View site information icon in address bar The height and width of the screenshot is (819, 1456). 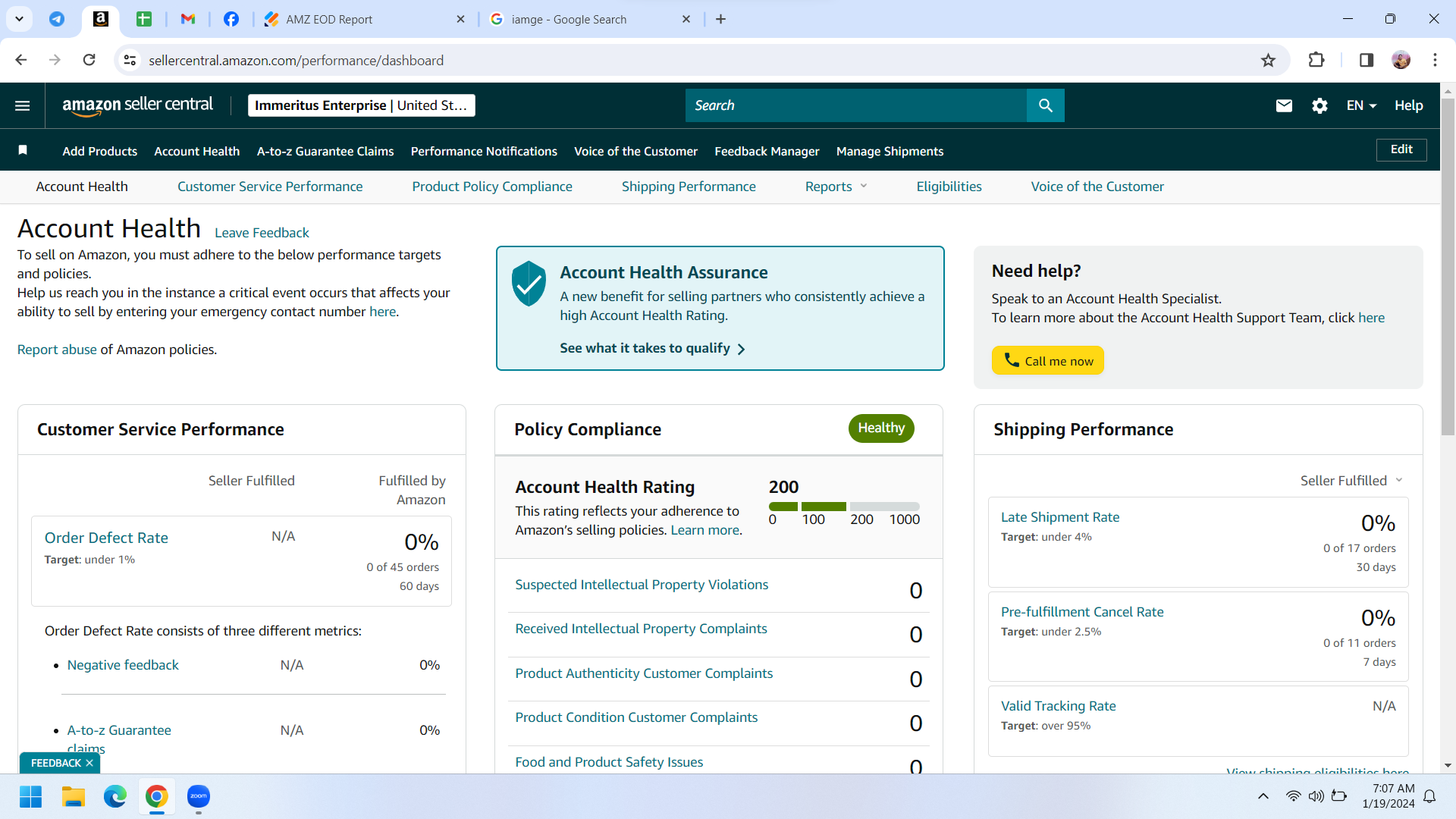[x=130, y=60]
